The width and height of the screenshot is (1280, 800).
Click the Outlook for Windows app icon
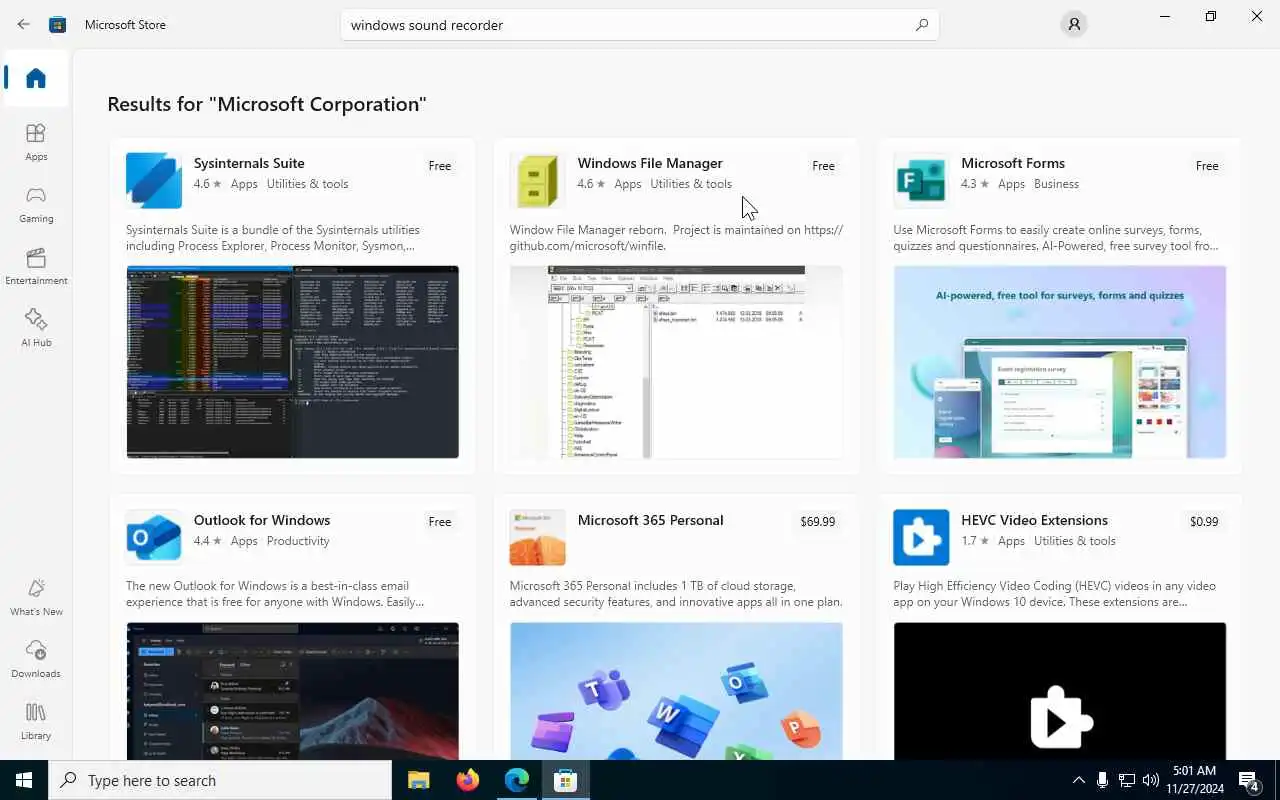[x=154, y=537]
